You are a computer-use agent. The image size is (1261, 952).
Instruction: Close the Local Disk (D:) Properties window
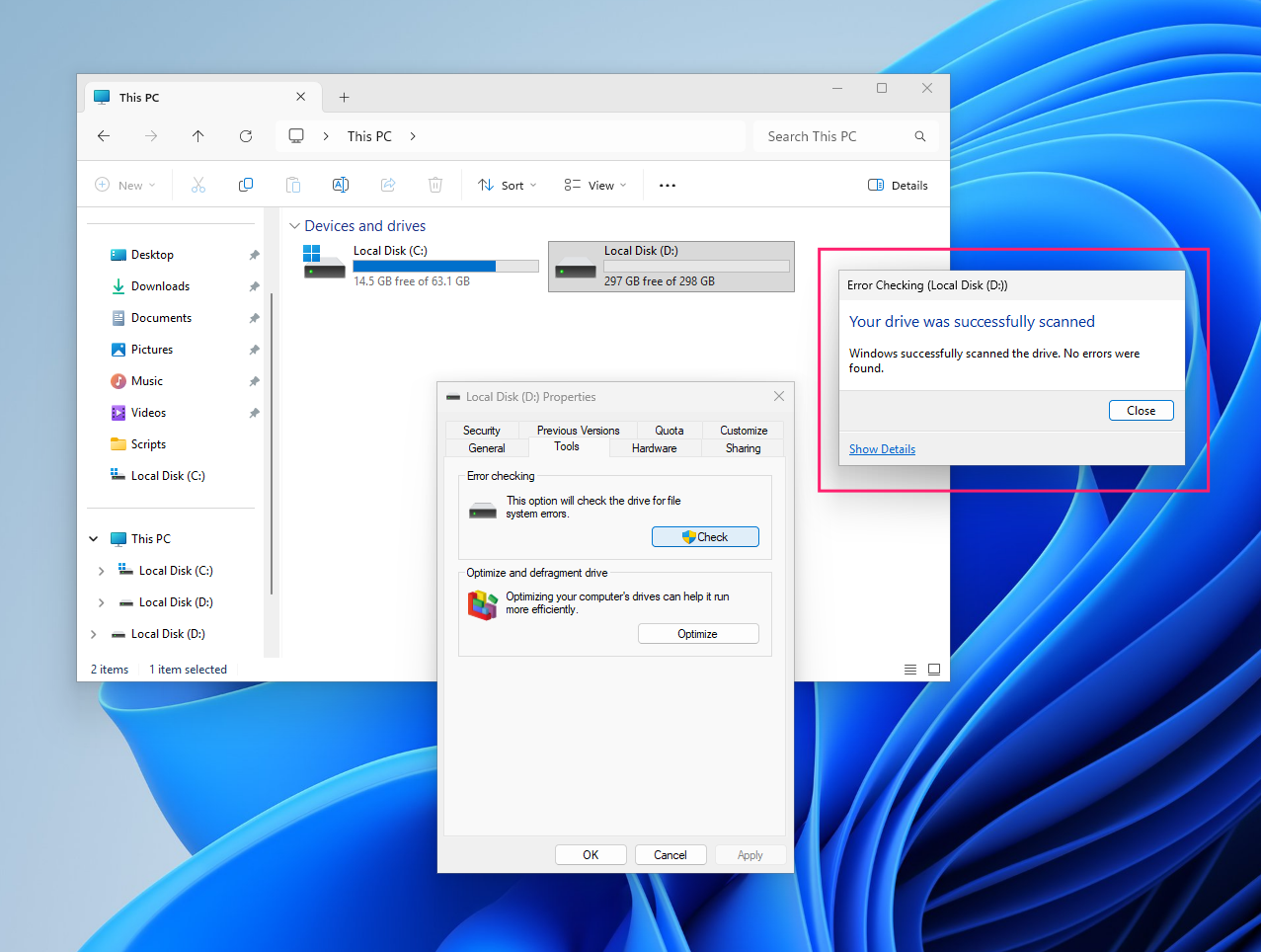coord(779,396)
